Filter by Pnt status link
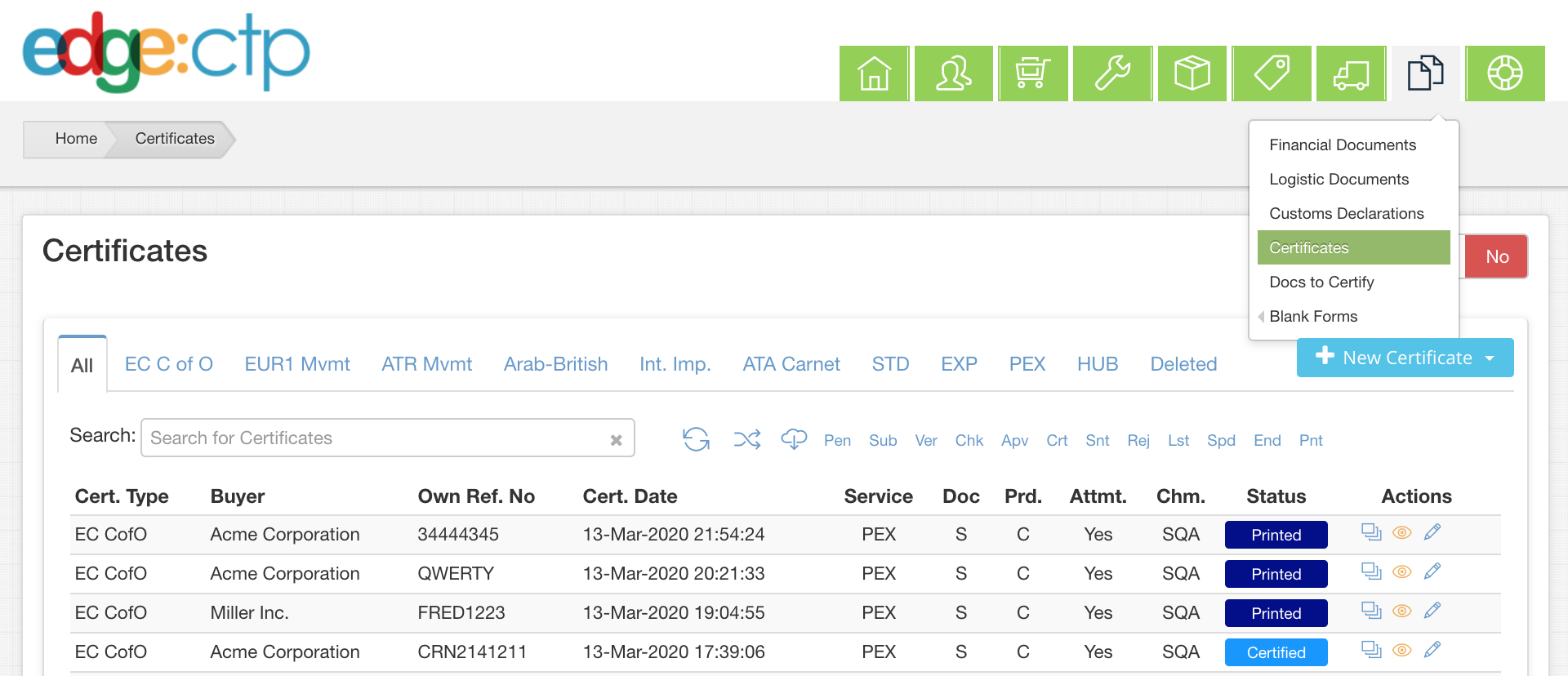1568x676 pixels. (1311, 440)
